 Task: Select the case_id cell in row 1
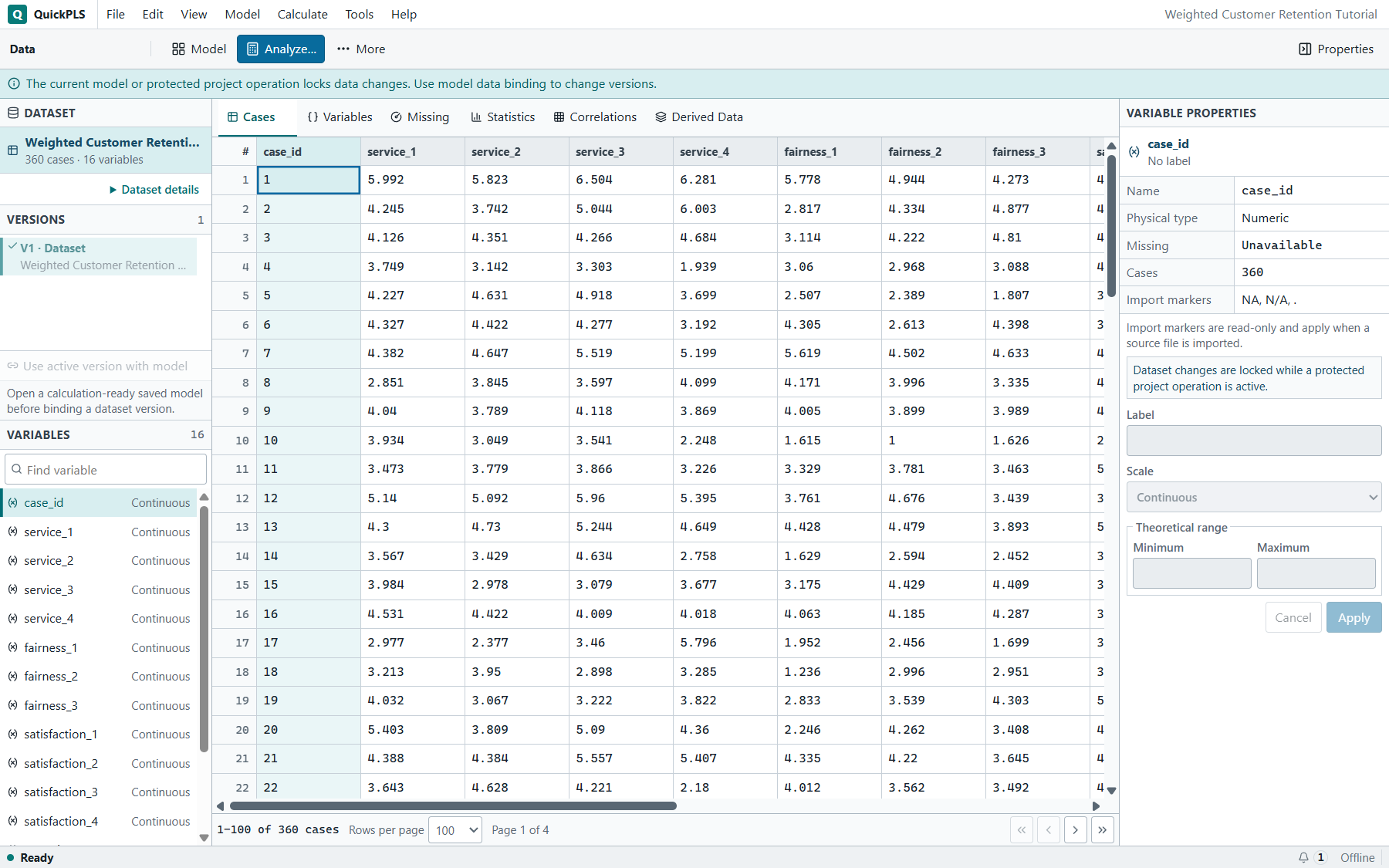(308, 180)
